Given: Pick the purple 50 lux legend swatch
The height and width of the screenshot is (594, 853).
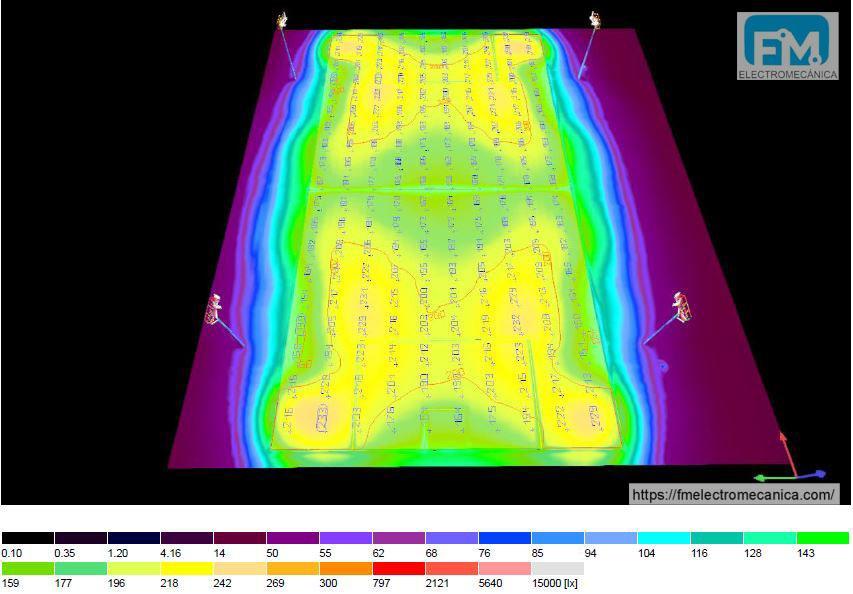Looking at the screenshot, I should 293,538.
